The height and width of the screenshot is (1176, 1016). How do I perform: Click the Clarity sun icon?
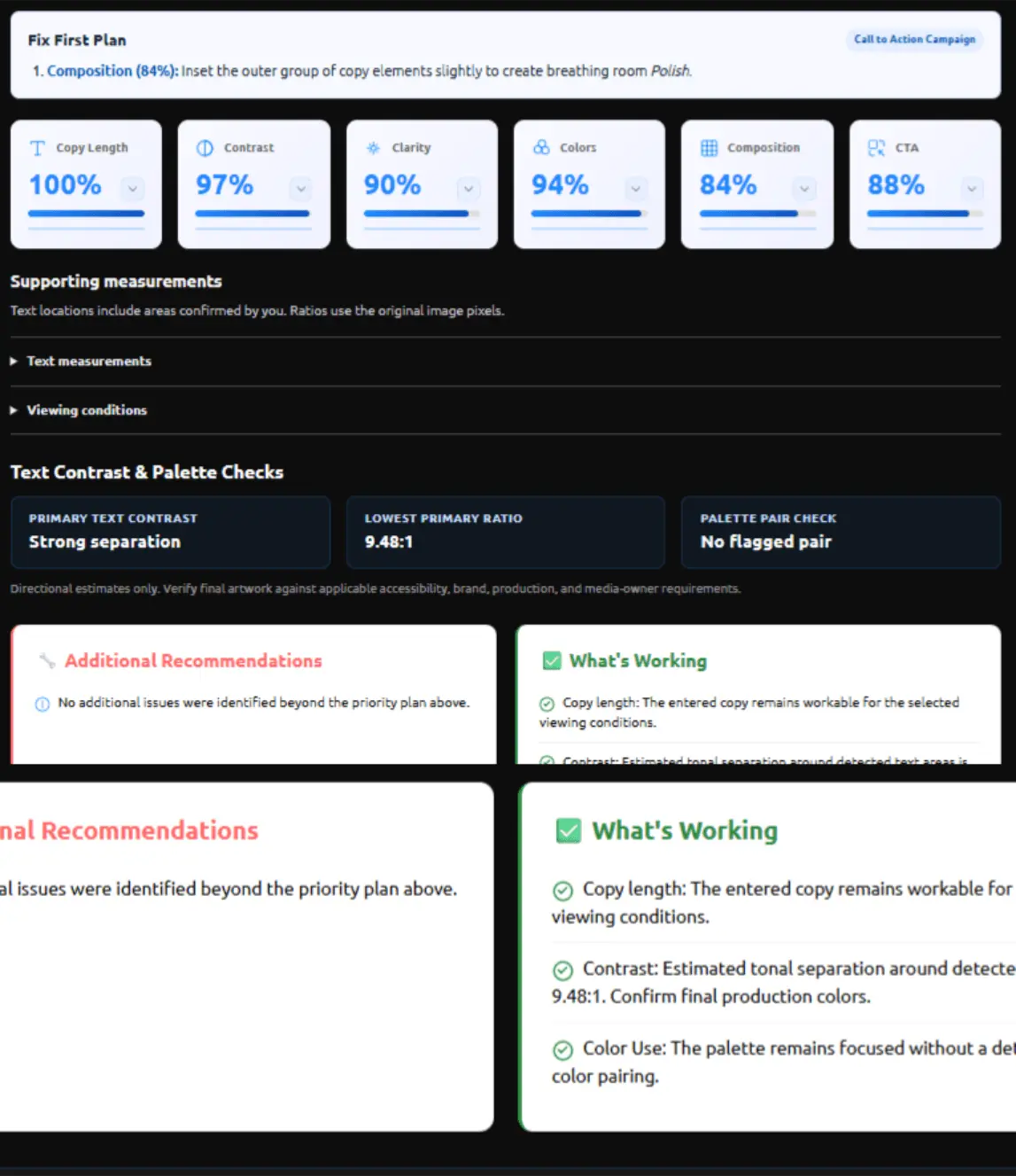pos(373,148)
